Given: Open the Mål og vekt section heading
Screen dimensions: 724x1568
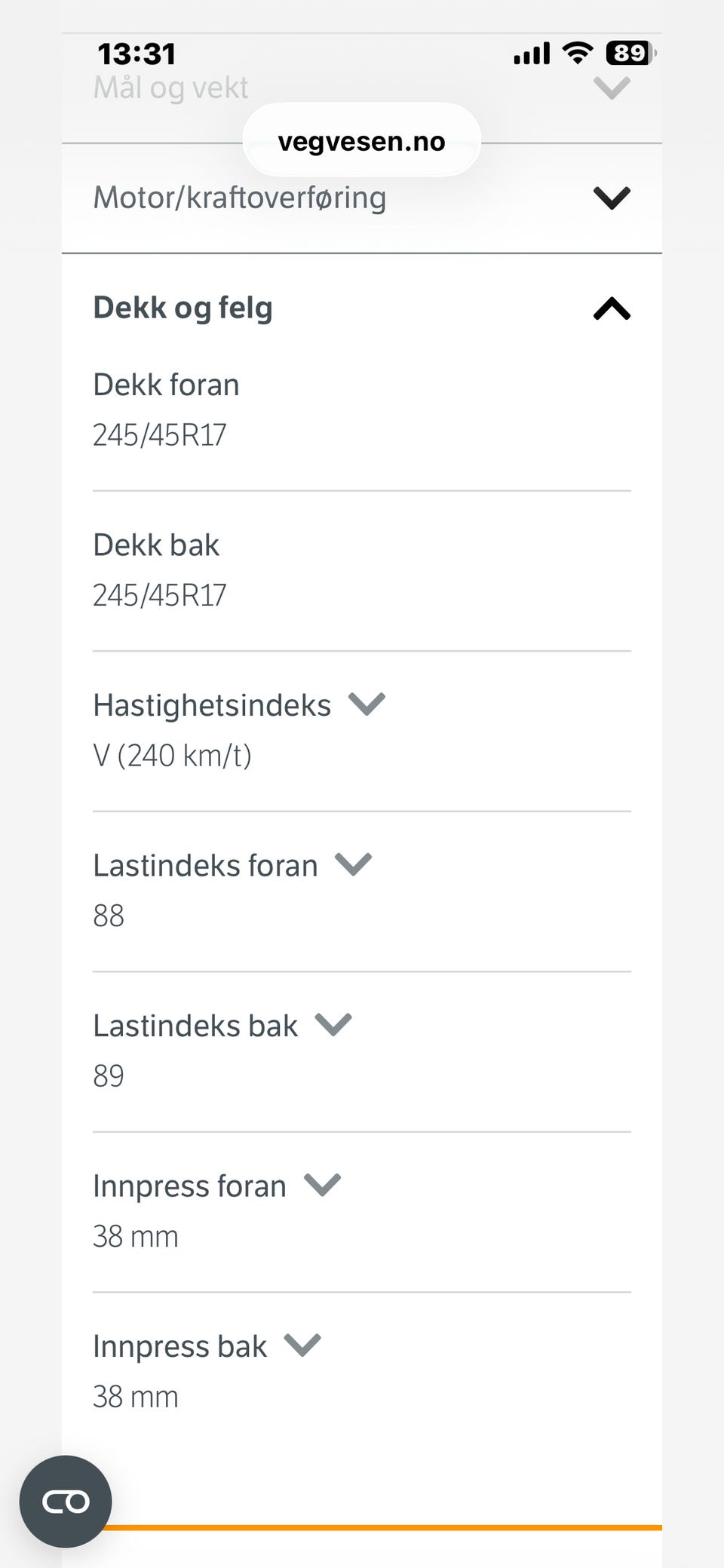Looking at the screenshot, I should click(x=170, y=88).
